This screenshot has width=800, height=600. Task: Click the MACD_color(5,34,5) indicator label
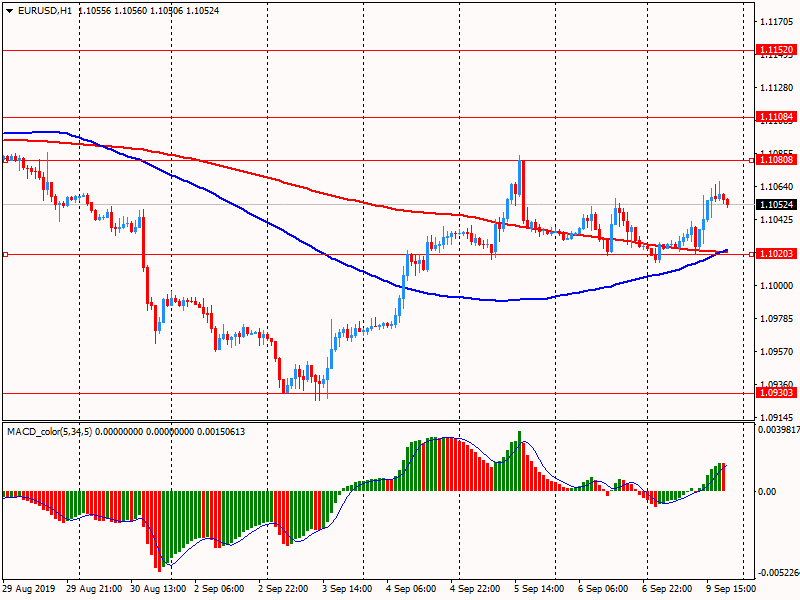point(49,432)
